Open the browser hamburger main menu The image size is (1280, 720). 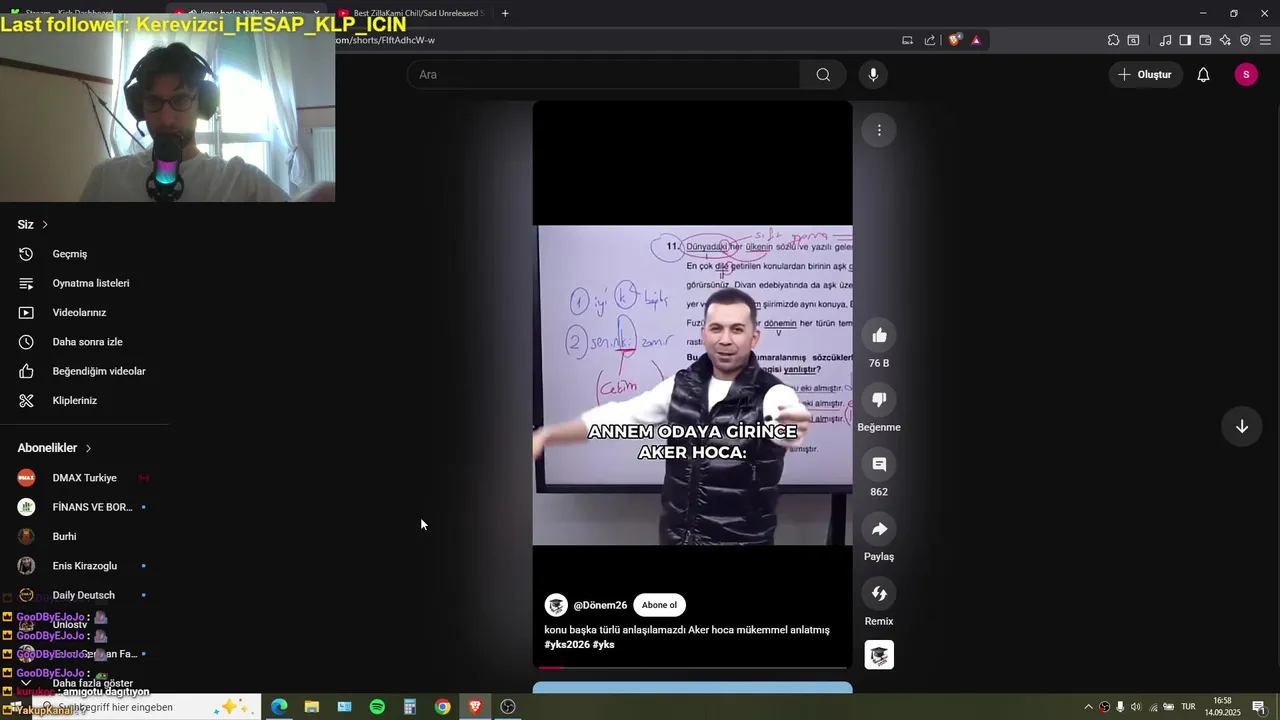pyautogui.click(x=1265, y=40)
